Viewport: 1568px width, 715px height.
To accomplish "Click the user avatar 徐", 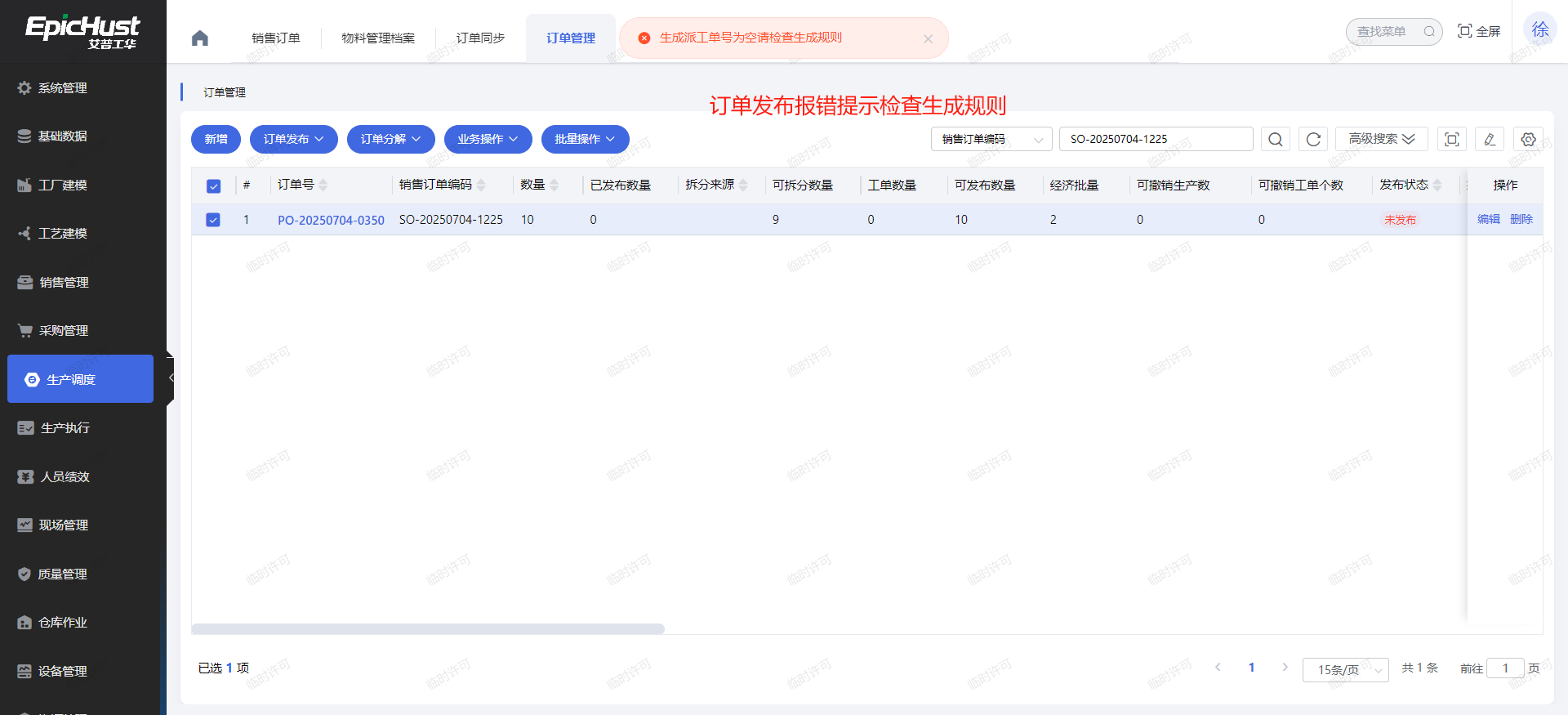I will (x=1539, y=30).
